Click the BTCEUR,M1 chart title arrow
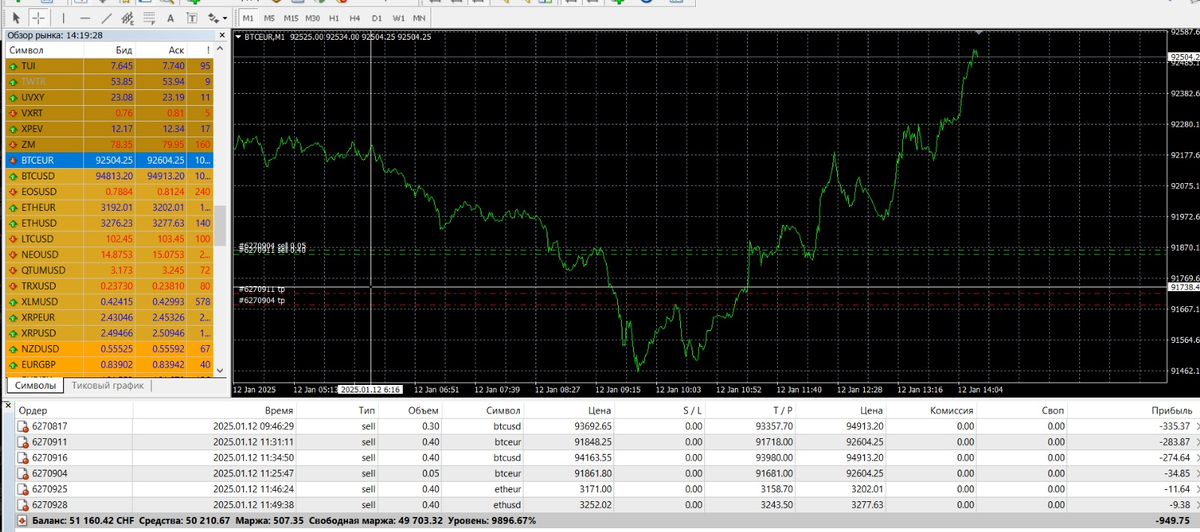The width and height of the screenshot is (1200, 532). pyautogui.click(x=238, y=37)
